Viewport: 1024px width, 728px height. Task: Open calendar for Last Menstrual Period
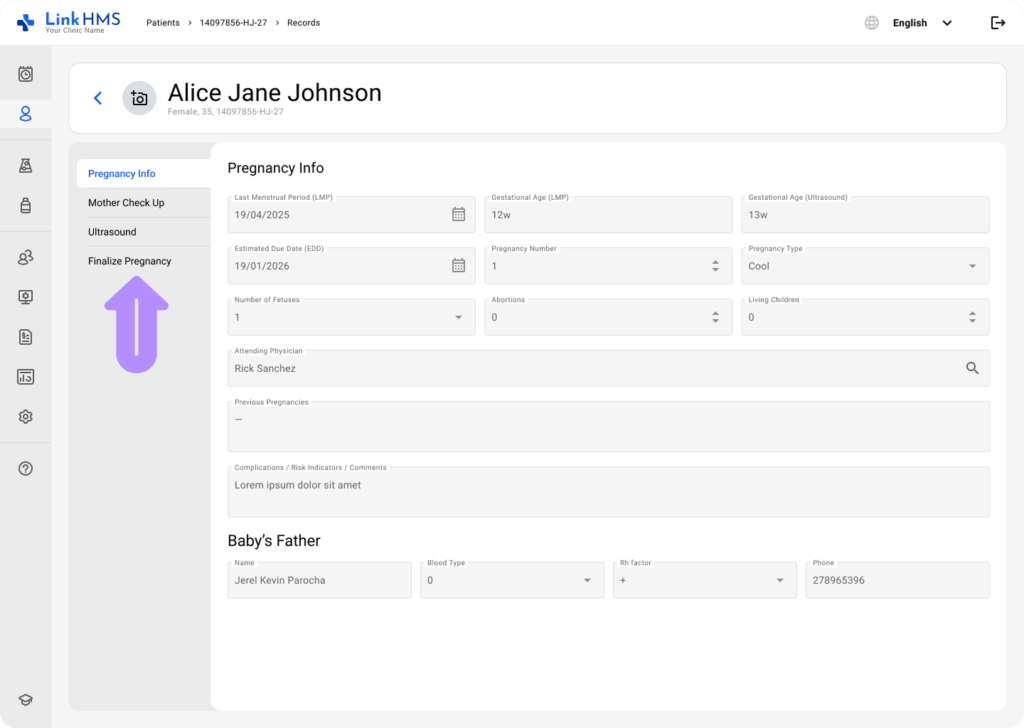pos(458,214)
